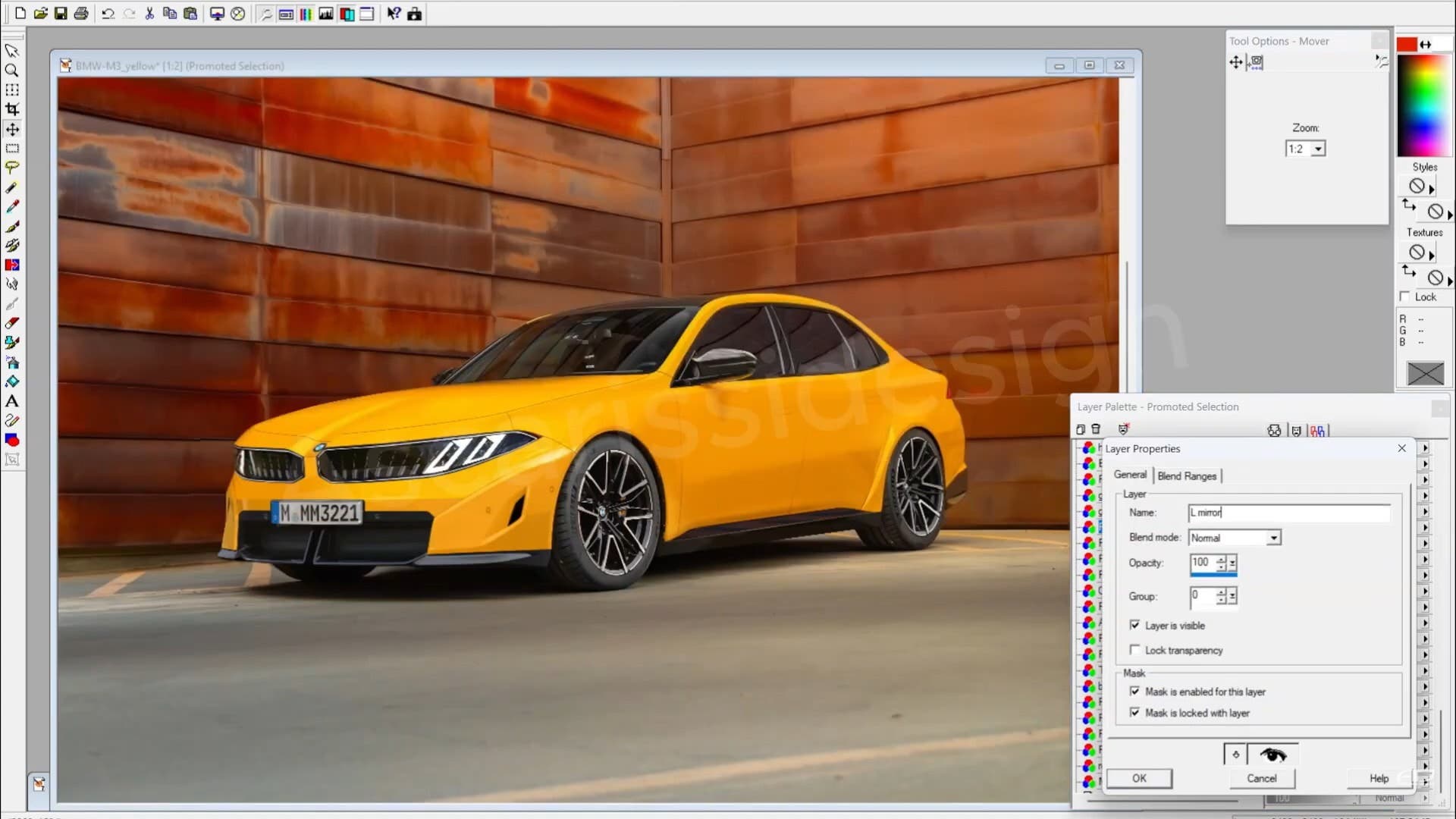Choose the Dropper tool

tap(12, 206)
